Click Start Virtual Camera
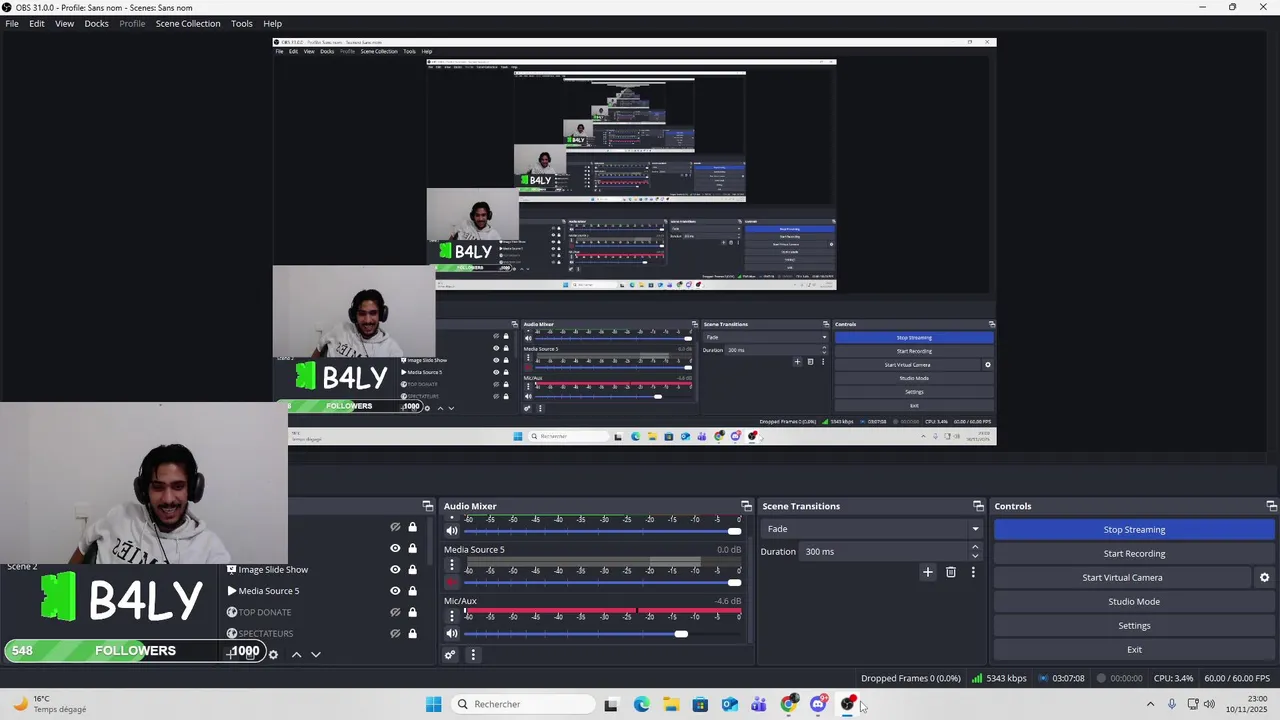Viewport: 1280px width, 720px height. 1122,578
